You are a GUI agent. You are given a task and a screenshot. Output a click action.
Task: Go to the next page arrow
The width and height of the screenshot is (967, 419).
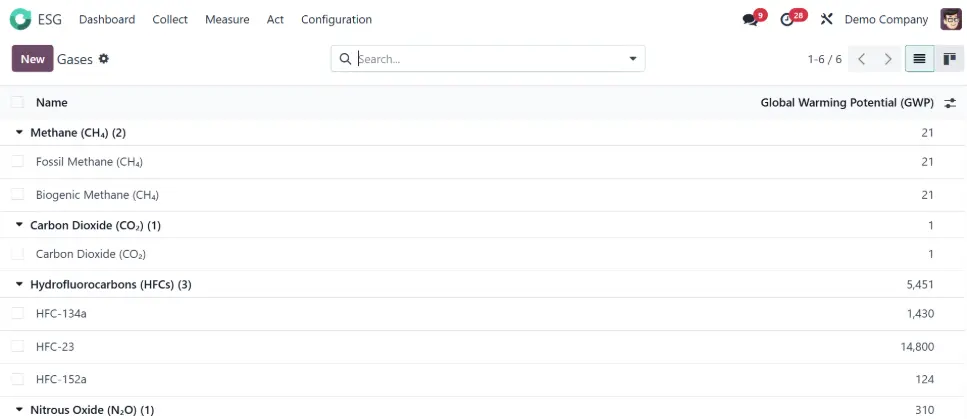pyautogui.click(x=888, y=59)
